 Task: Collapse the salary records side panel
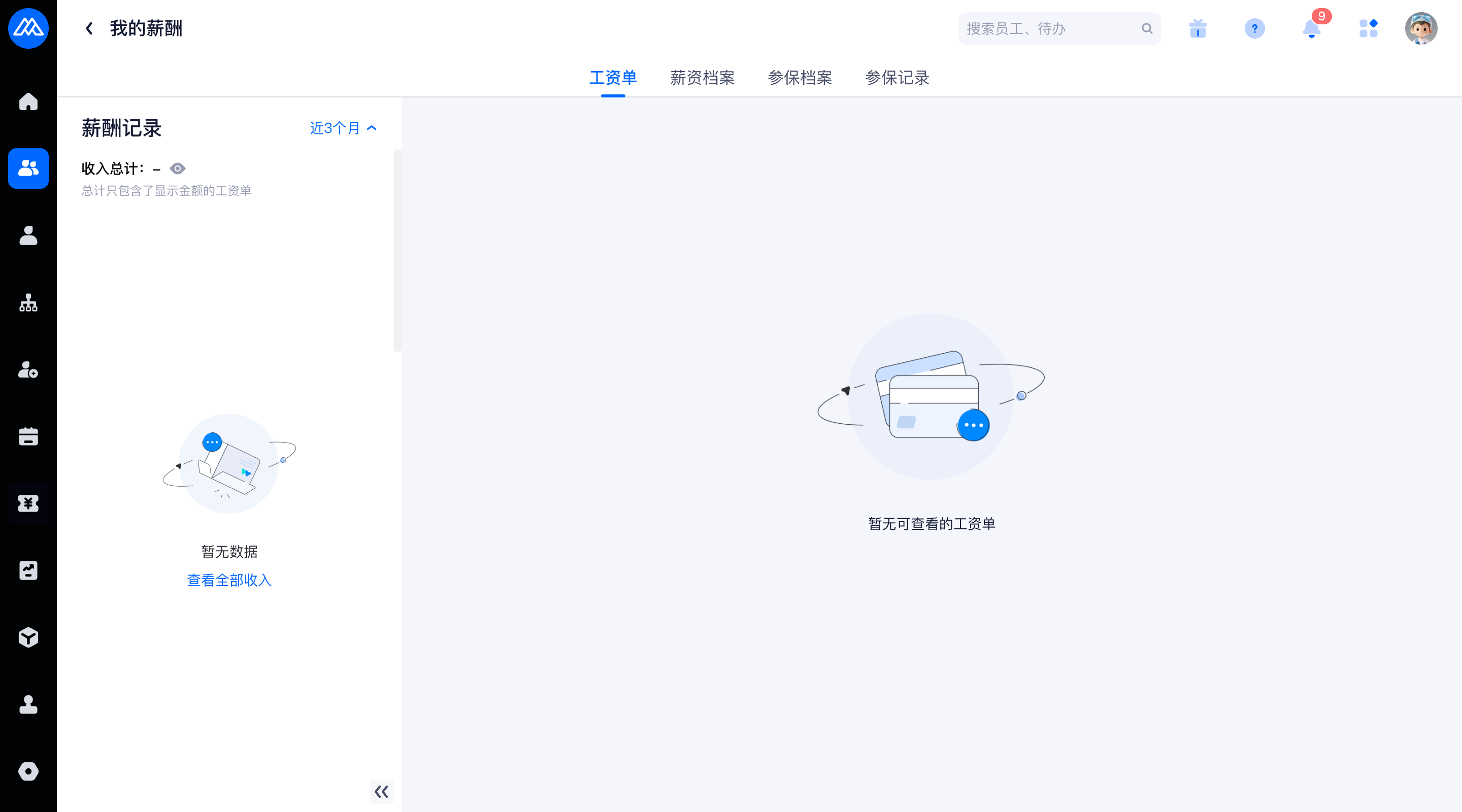pos(381,792)
